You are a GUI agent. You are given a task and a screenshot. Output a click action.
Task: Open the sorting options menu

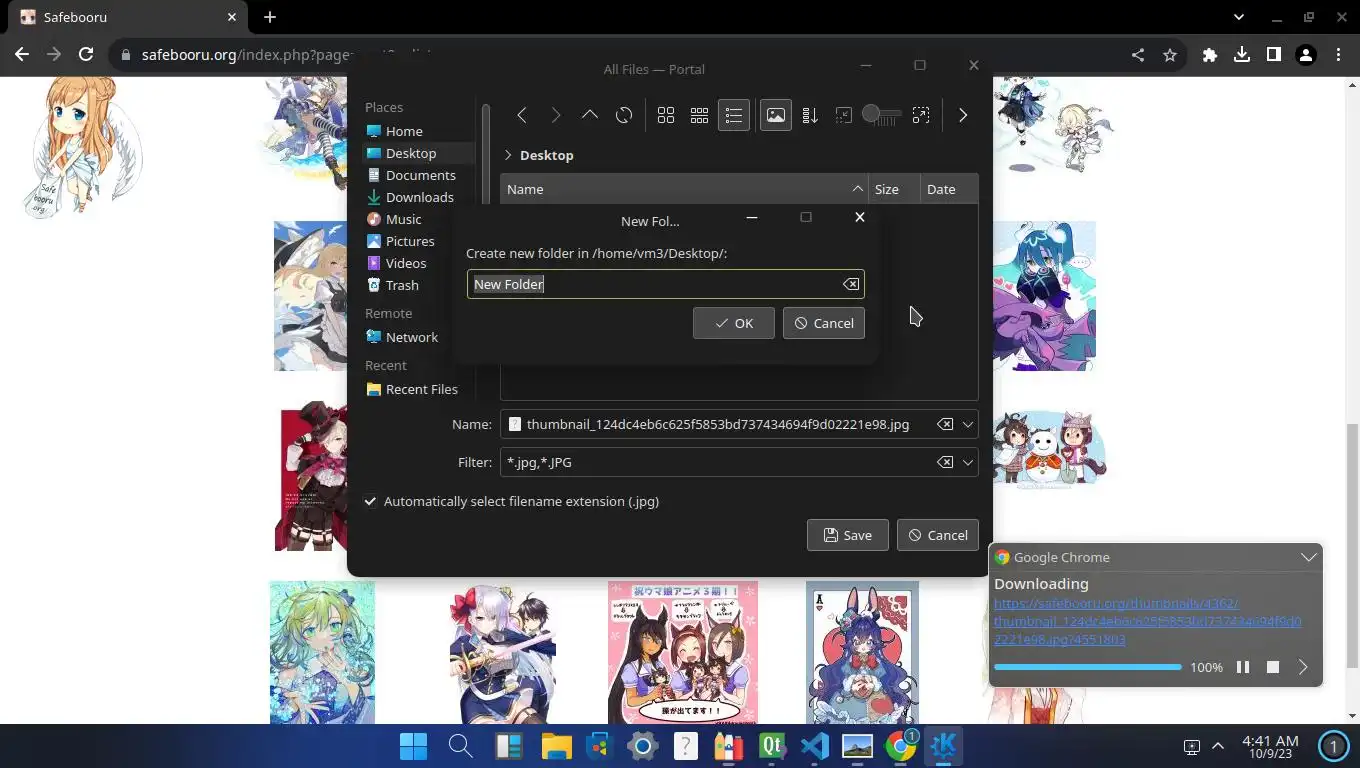pos(810,116)
